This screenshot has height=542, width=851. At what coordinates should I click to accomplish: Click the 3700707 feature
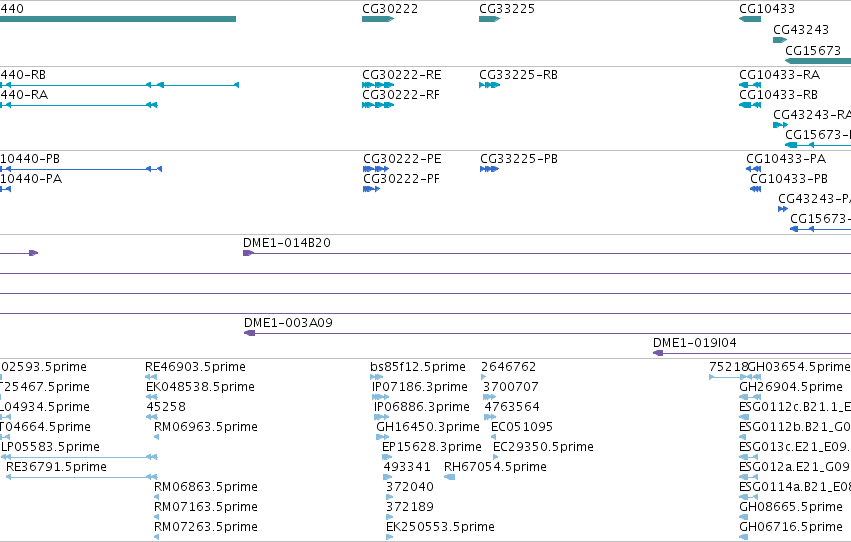tap(489, 397)
